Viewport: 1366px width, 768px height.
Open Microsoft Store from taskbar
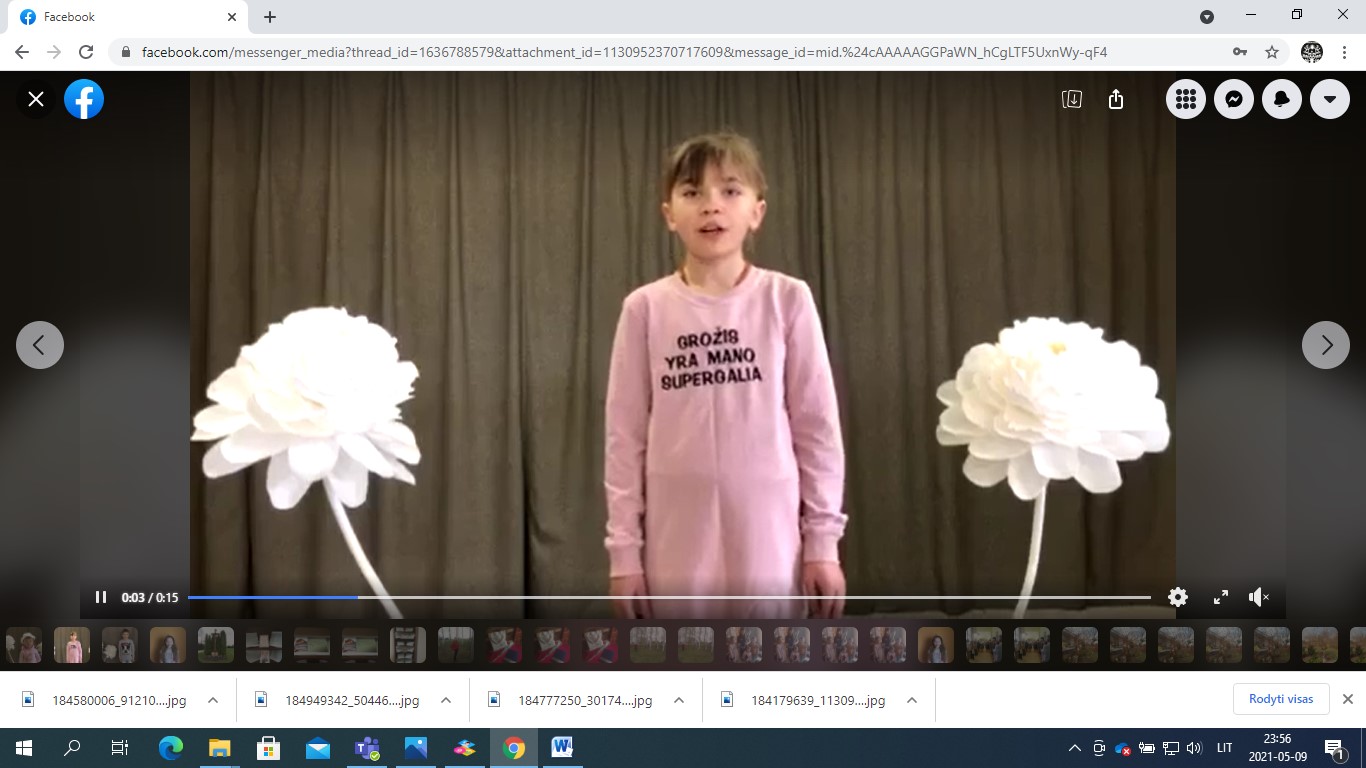pos(268,748)
